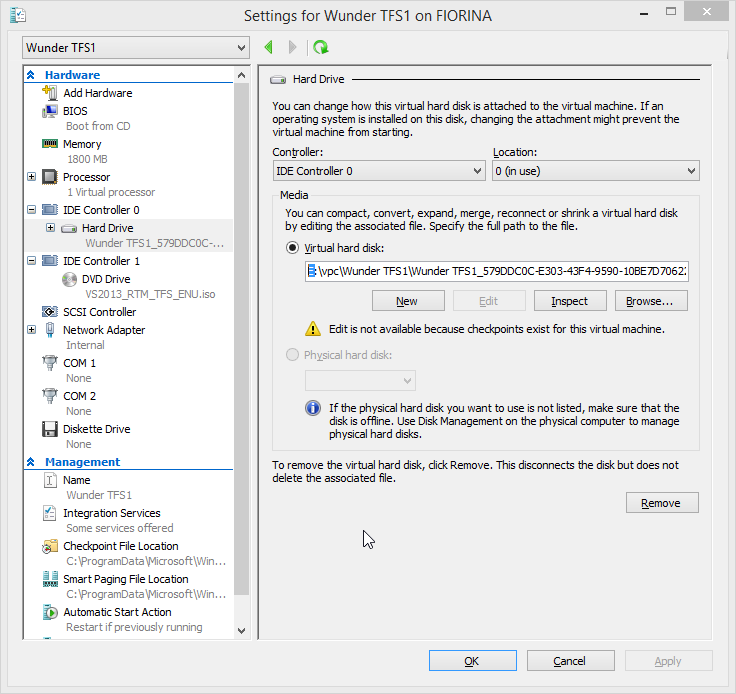Click the green refresh icon

pos(321,47)
